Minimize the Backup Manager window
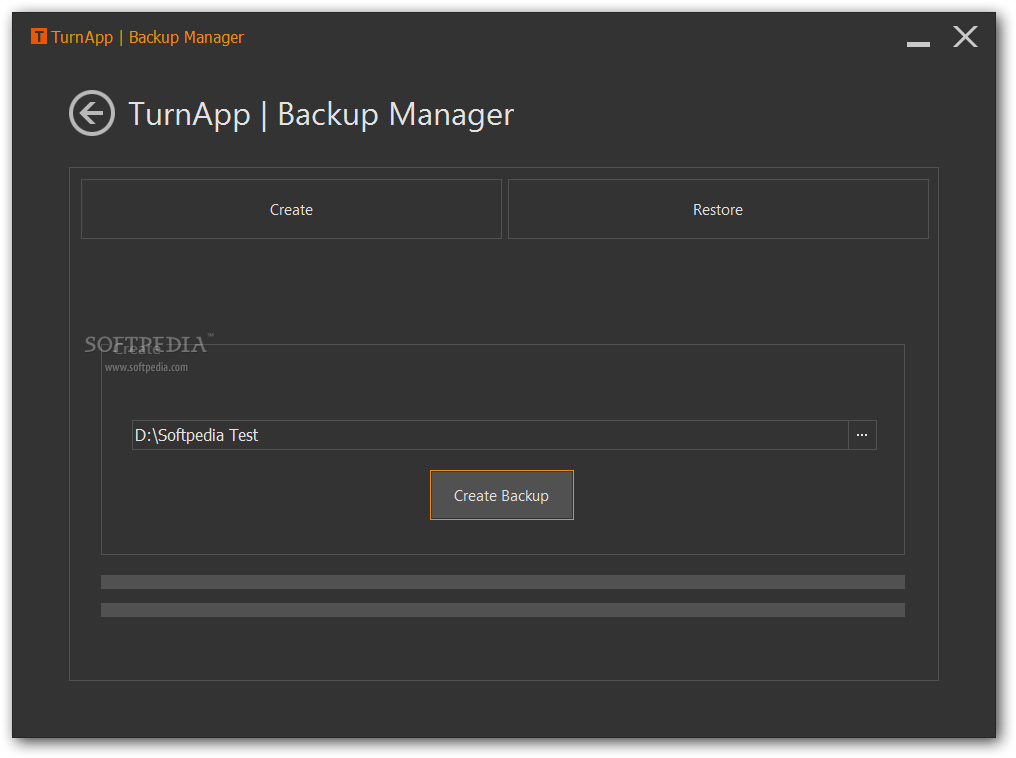The width and height of the screenshot is (1016, 758). point(918,43)
